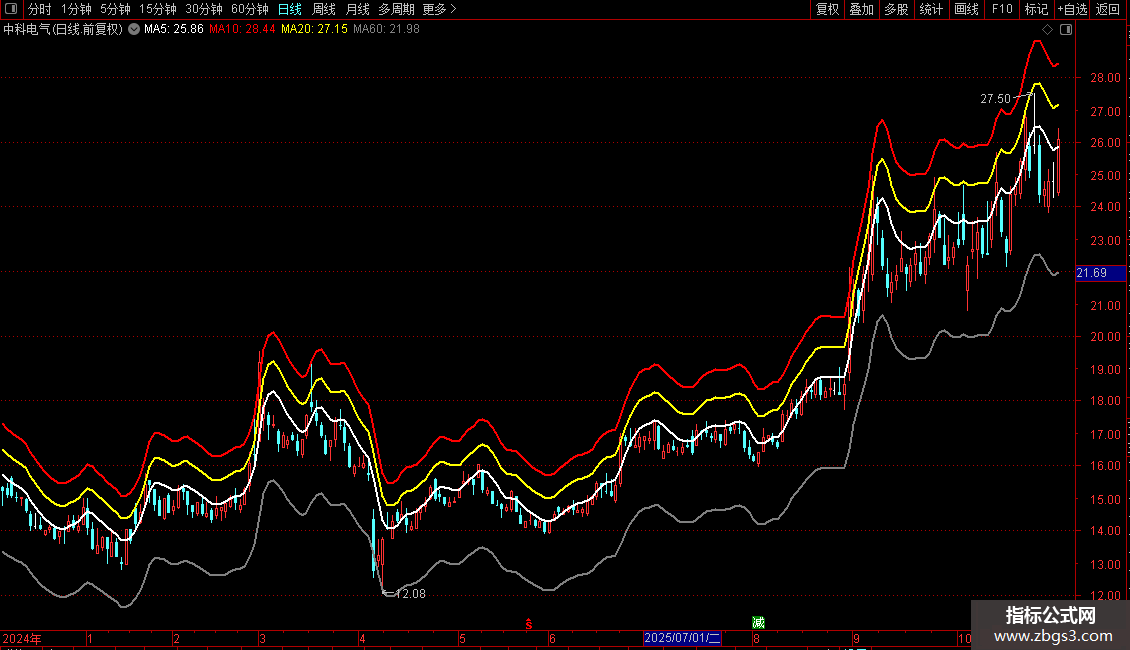Open the 多股 multi-stock view

point(897,9)
